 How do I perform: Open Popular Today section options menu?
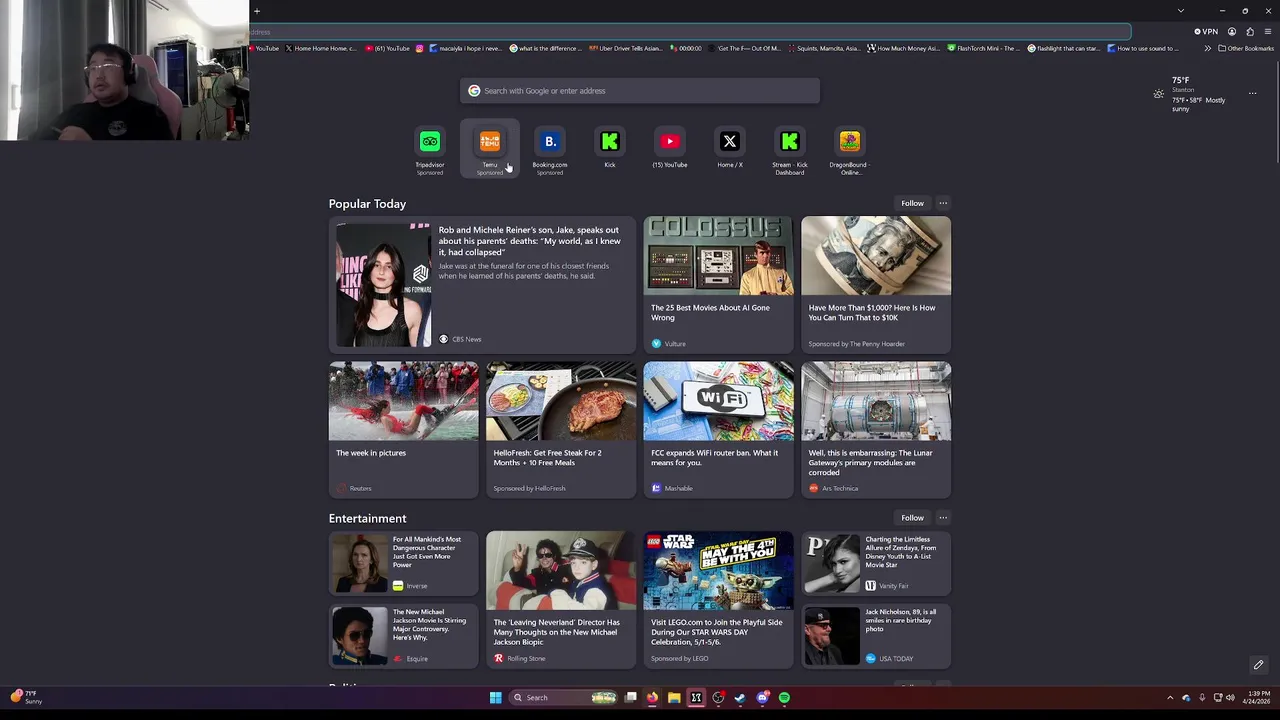(x=943, y=203)
